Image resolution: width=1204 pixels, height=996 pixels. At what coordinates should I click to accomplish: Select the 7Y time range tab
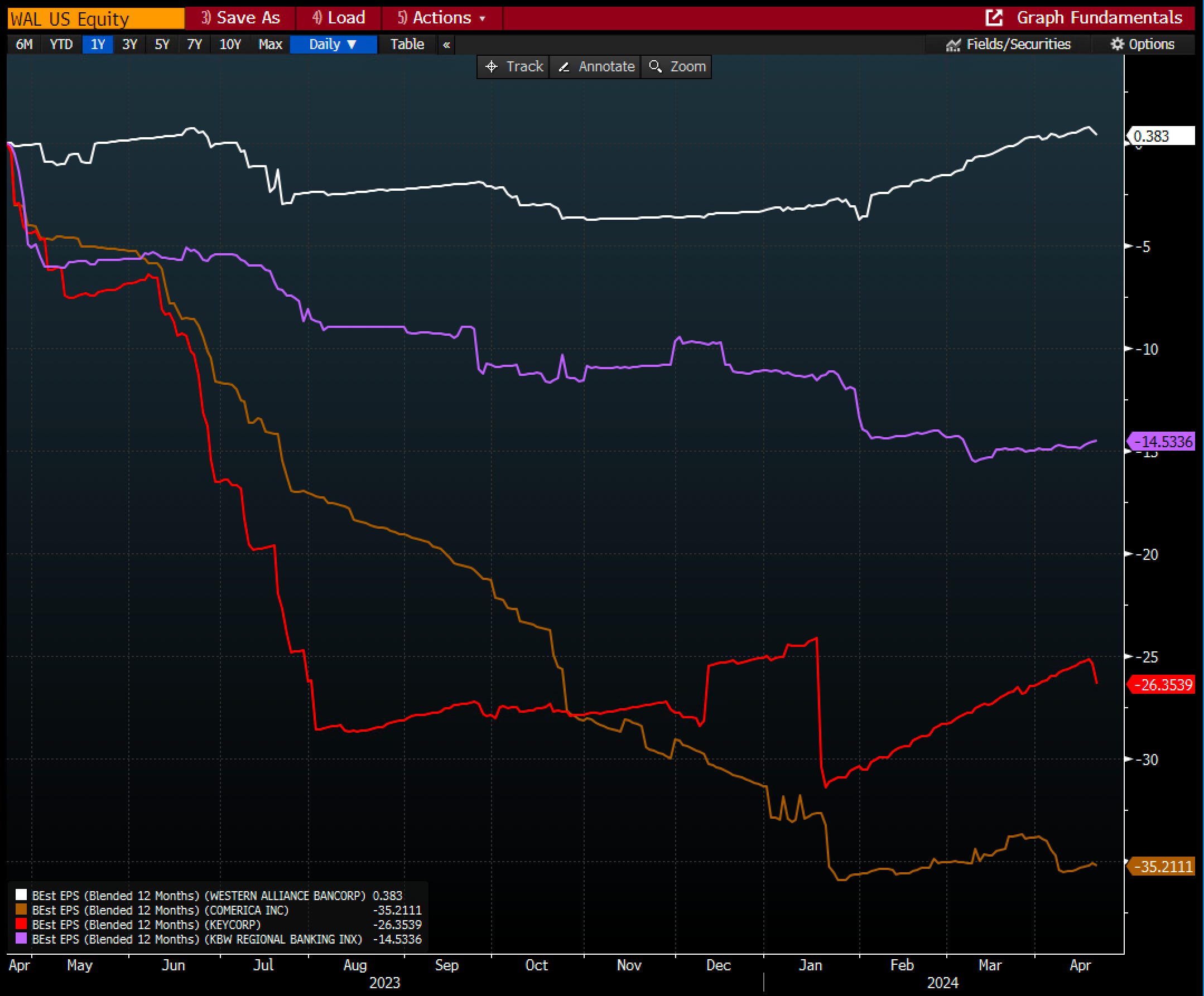pos(194,44)
